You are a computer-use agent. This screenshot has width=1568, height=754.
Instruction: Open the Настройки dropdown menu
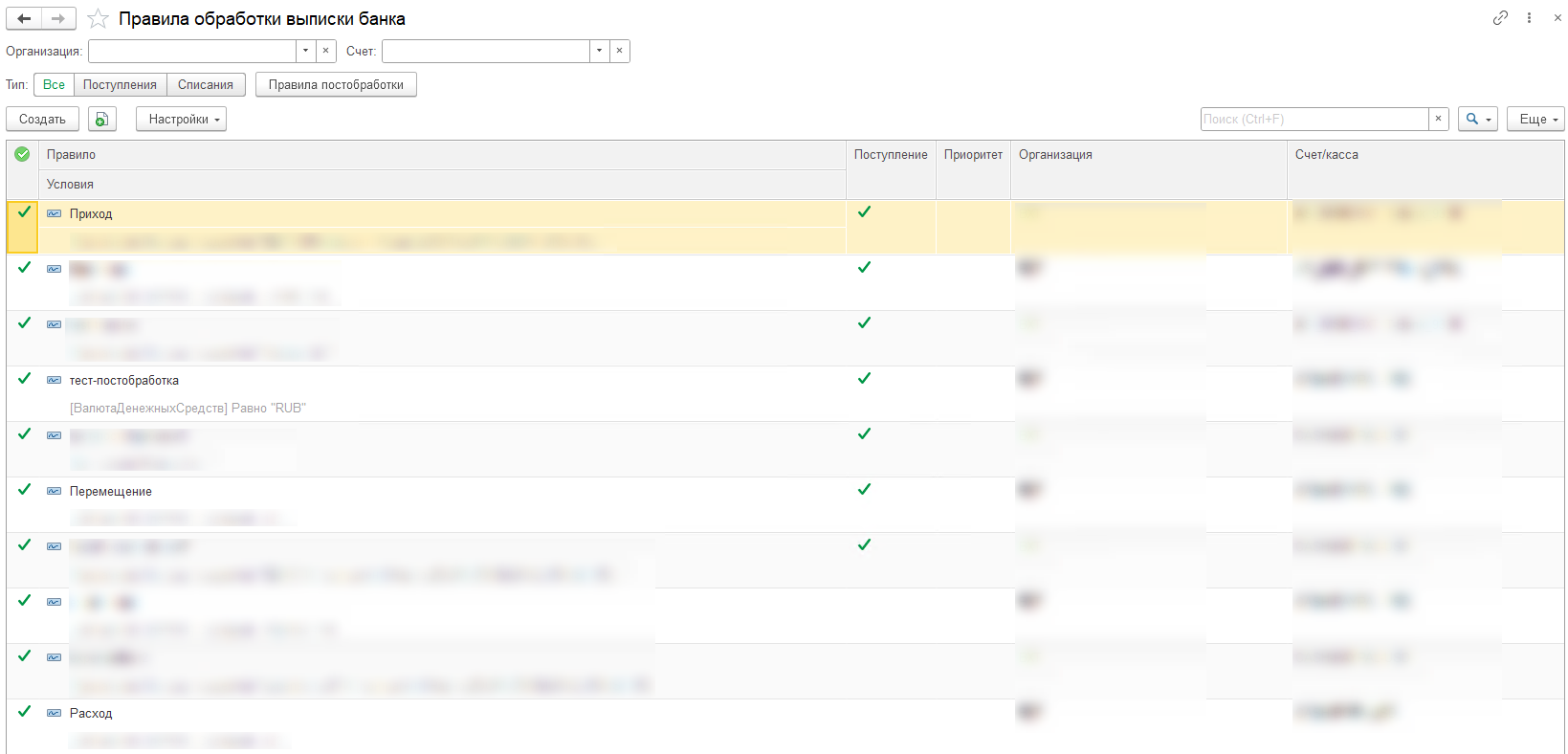pyautogui.click(x=181, y=120)
